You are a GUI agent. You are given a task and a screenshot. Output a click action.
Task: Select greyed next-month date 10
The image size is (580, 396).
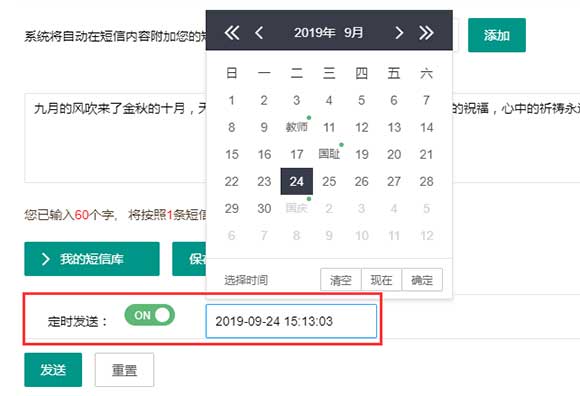(x=361, y=235)
